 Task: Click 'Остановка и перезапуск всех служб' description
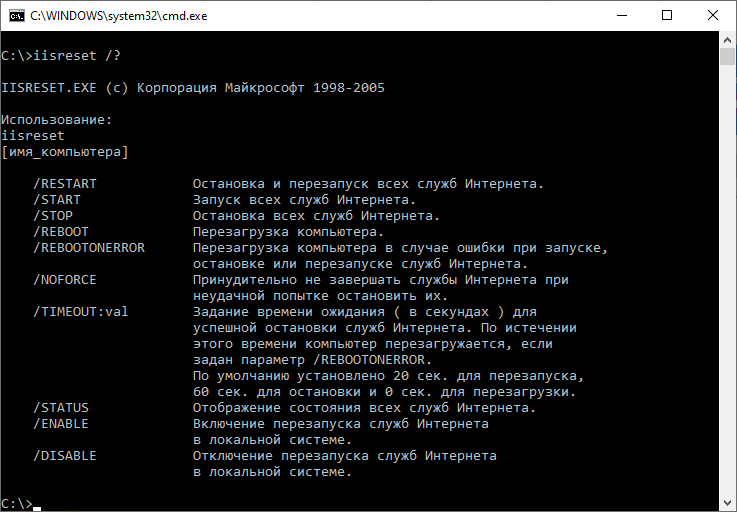tap(368, 184)
